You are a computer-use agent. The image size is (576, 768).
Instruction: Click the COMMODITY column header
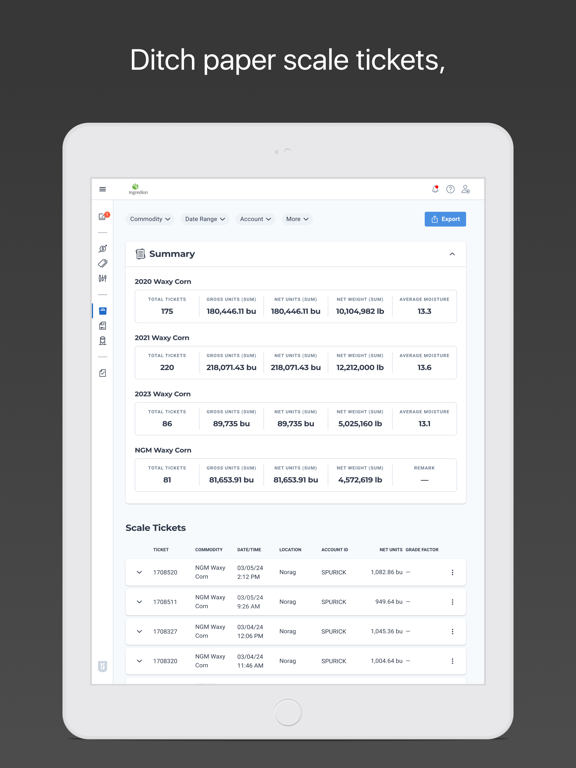pyautogui.click(x=209, y=550)
